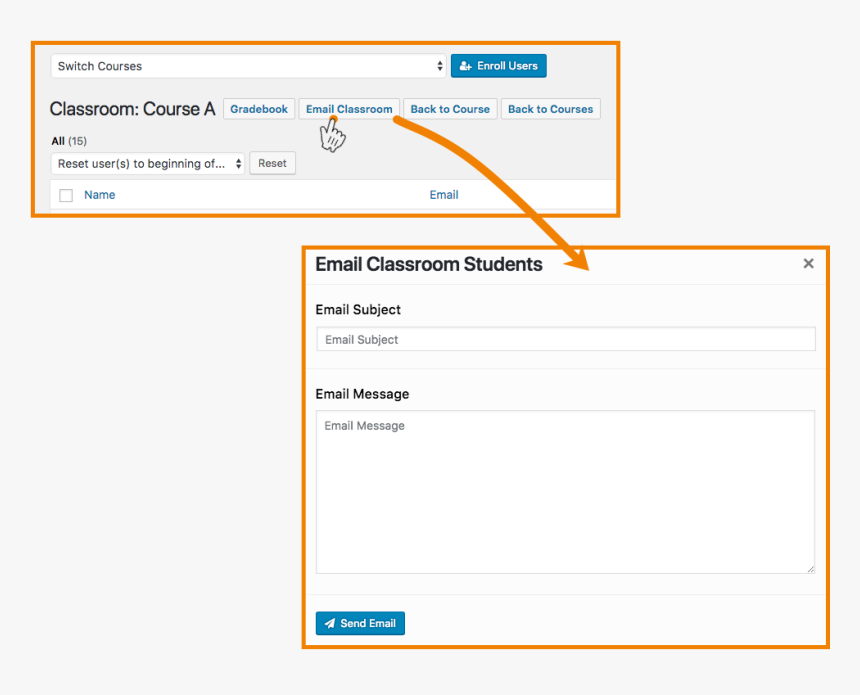Grab the Email Message resize handle
The width and height of the screenshot is (860, 695).
810,569
